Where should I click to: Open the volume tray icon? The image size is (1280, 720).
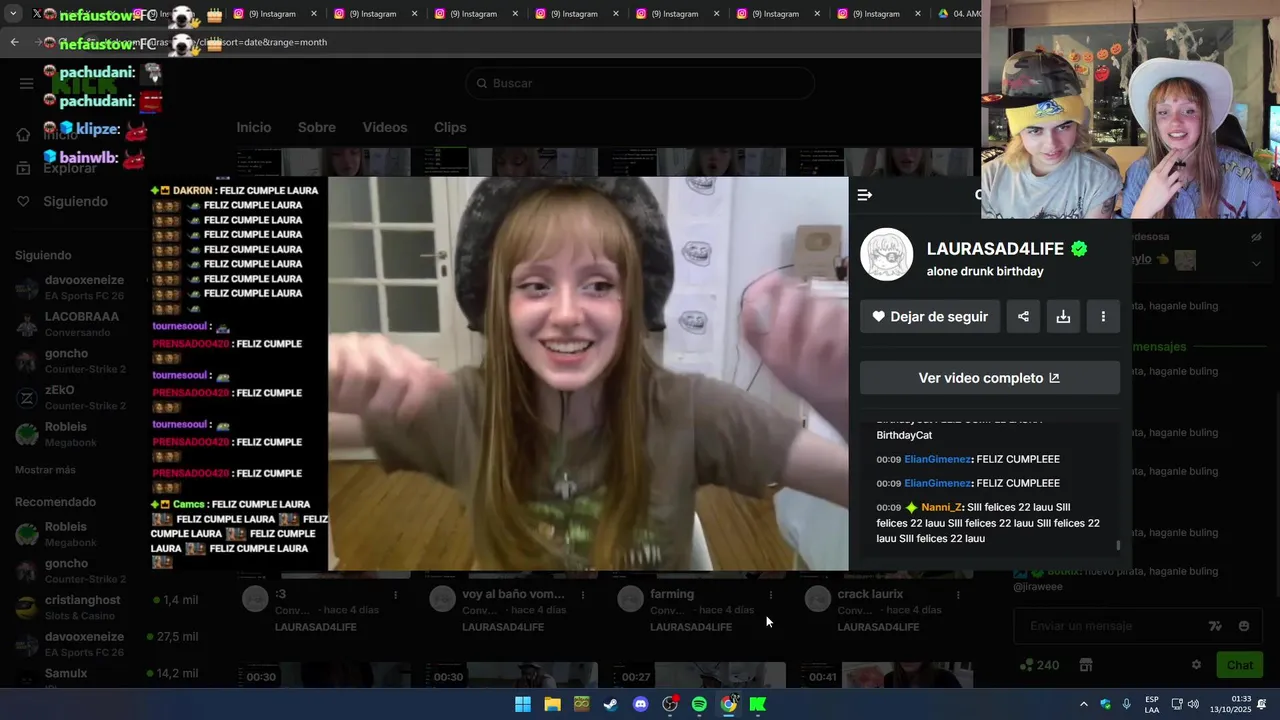pyautogui.click(x=1193, y=704)
